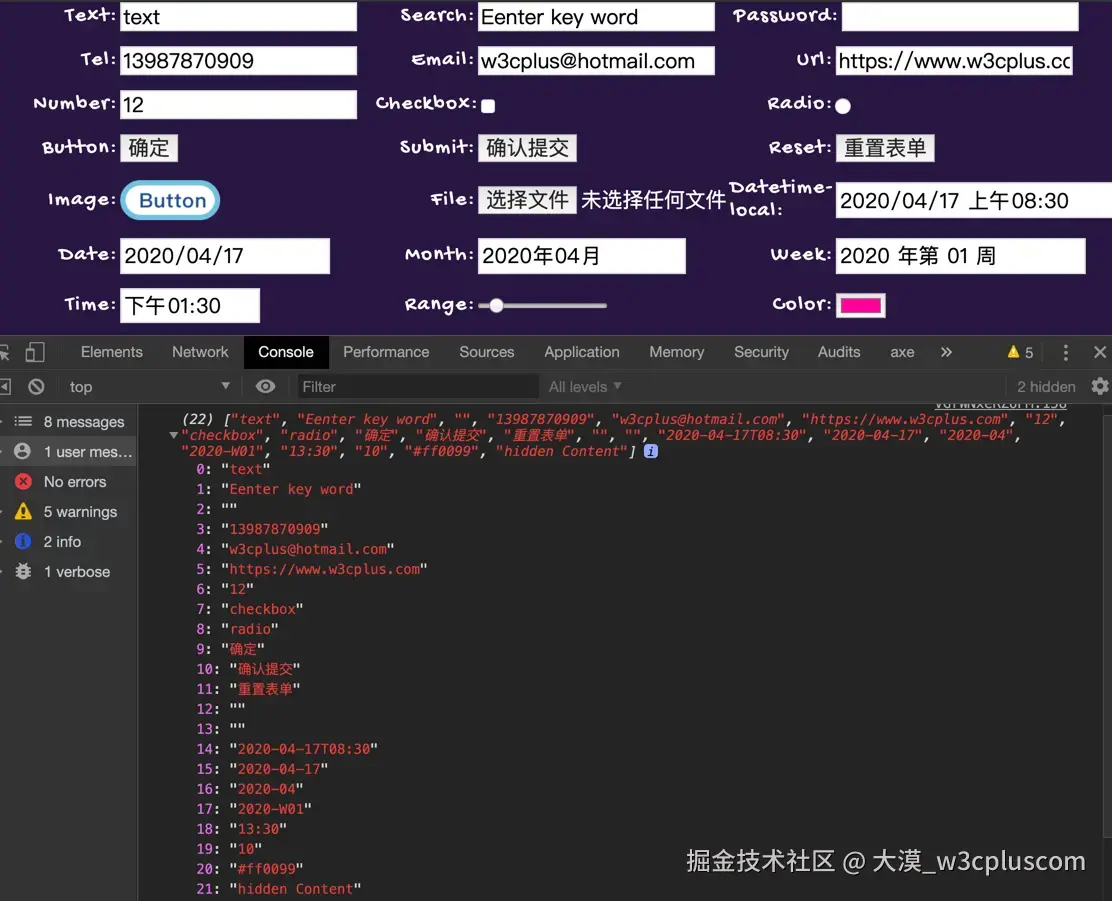This screenshot has width=1112, height=901.
Task: Open the axe tab
Action: pyautogui.click(x=902, y=352)
